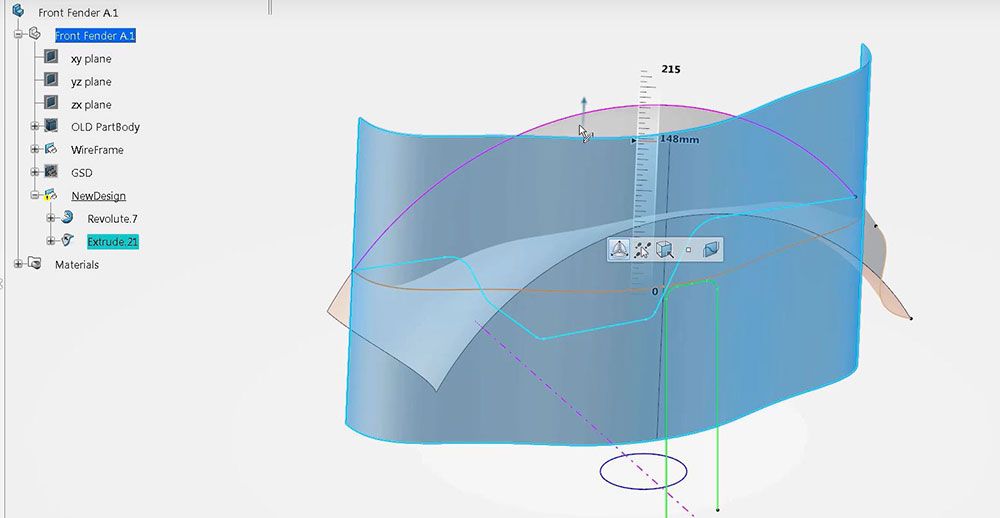The height and width of the screenshot is (518, 1000).
Task: Click the 148mm extrusion length value
Action: point(679,139)
